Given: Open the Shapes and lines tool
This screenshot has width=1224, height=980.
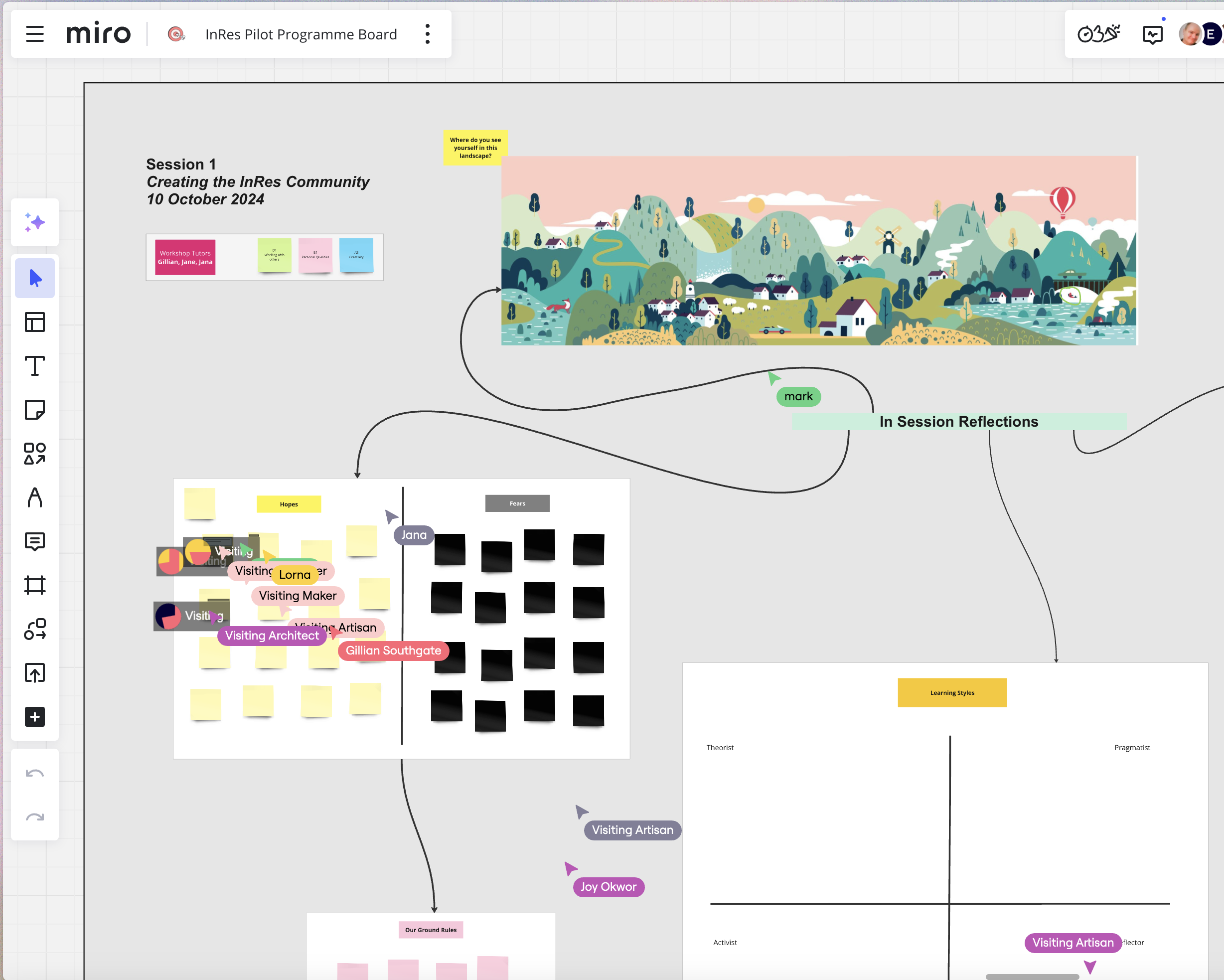Looking at the screenshot, I should click(x=34, y=454).
